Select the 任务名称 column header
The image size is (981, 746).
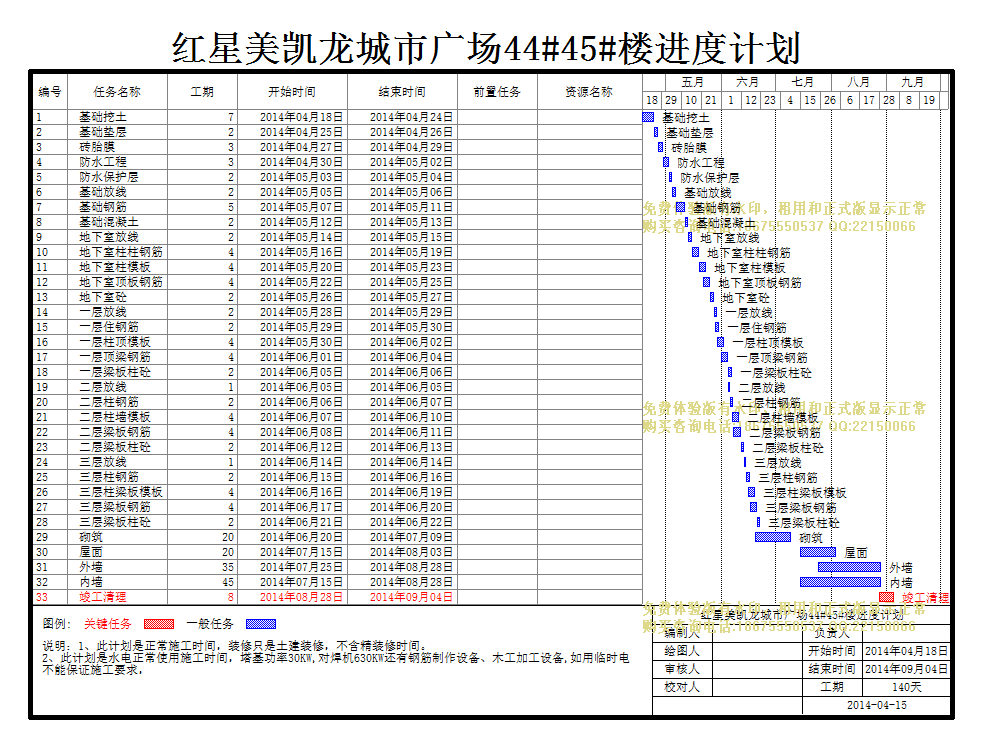click(x=117, y=92)
